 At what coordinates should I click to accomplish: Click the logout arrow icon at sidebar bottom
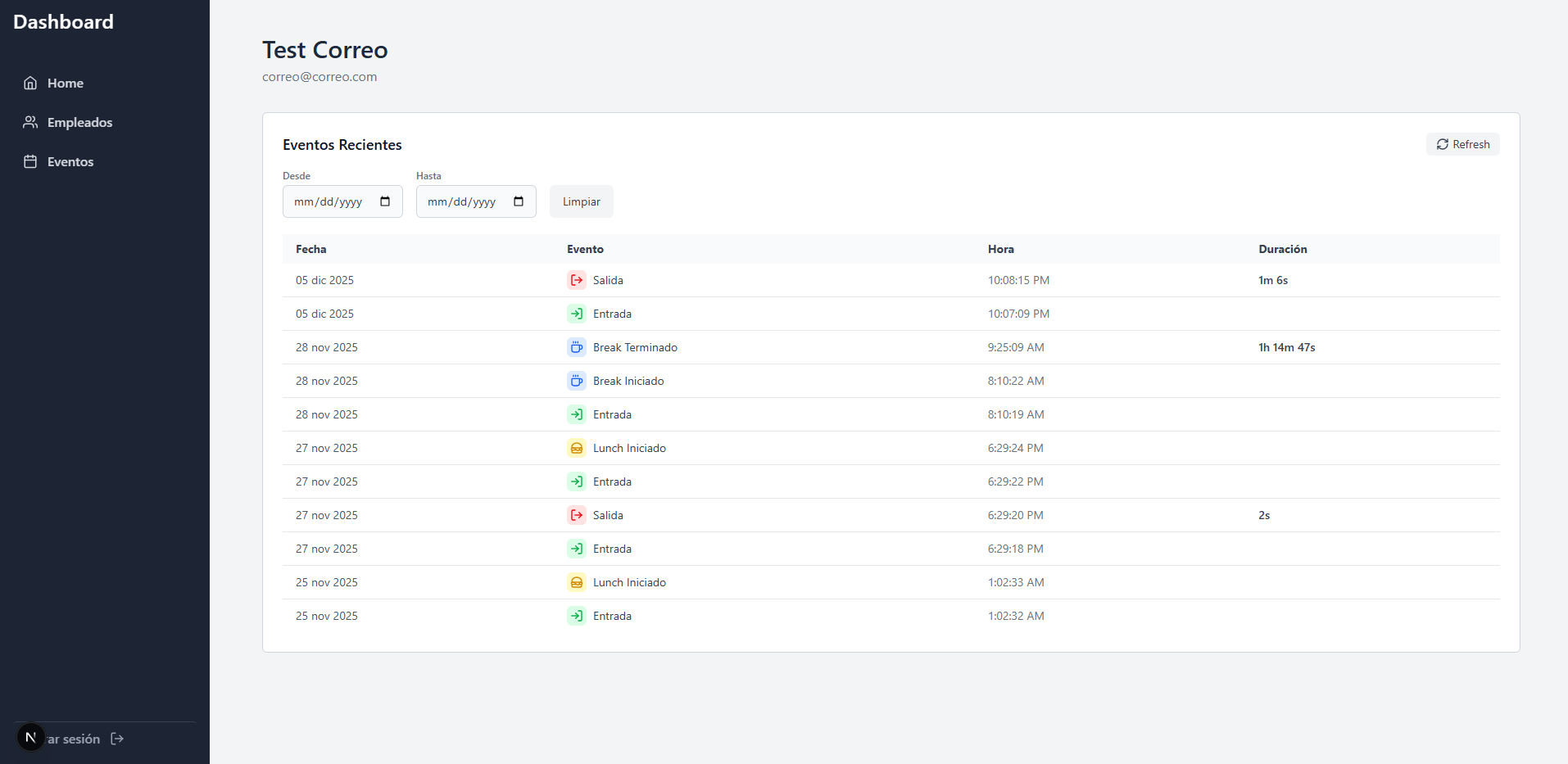click(x=117, y=739)
